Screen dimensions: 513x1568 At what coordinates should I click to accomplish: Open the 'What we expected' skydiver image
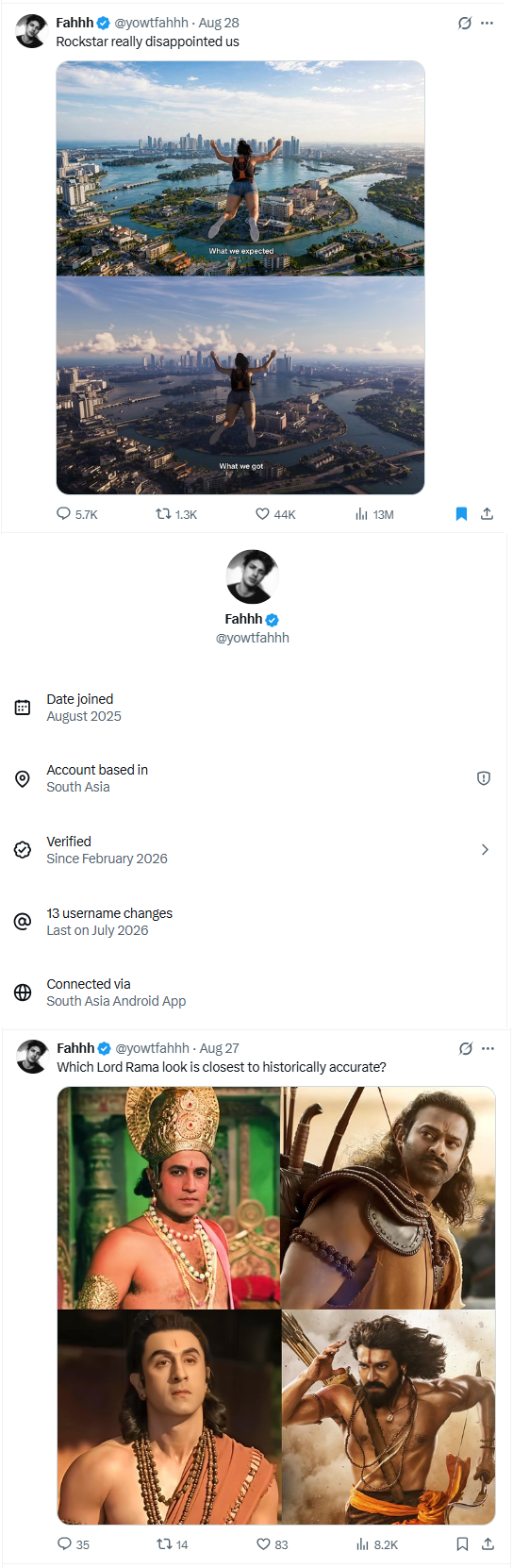[x=240, y=169]
